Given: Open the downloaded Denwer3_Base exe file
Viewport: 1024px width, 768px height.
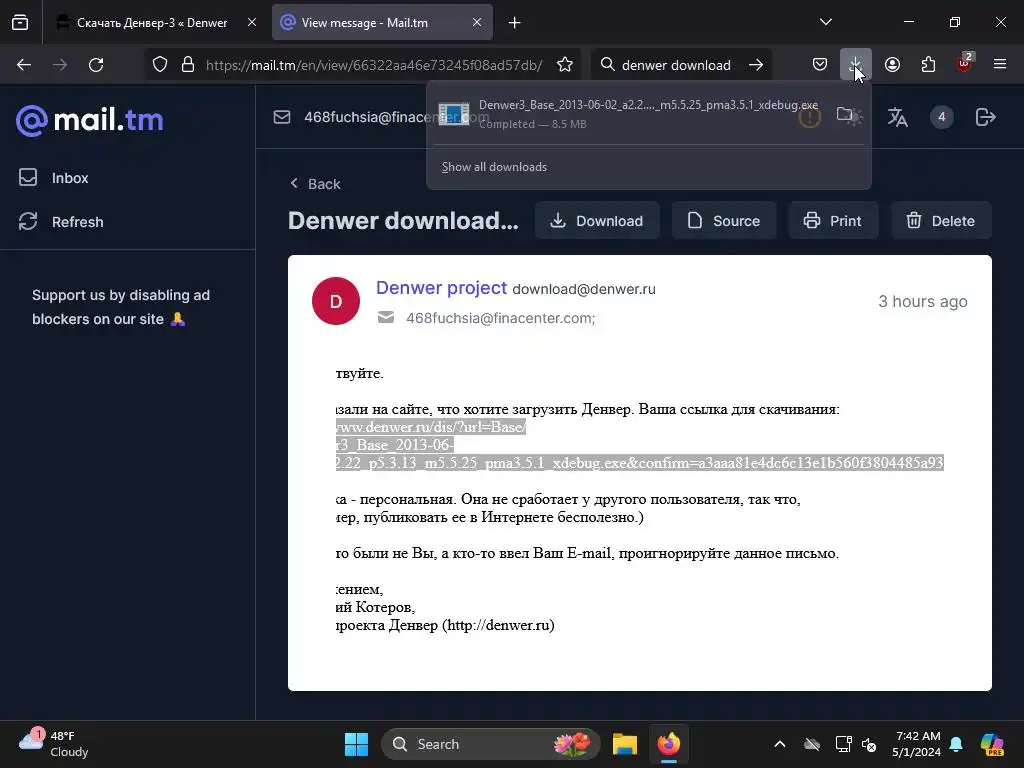Looking at the screenshot, I should [x=614, y=114].
